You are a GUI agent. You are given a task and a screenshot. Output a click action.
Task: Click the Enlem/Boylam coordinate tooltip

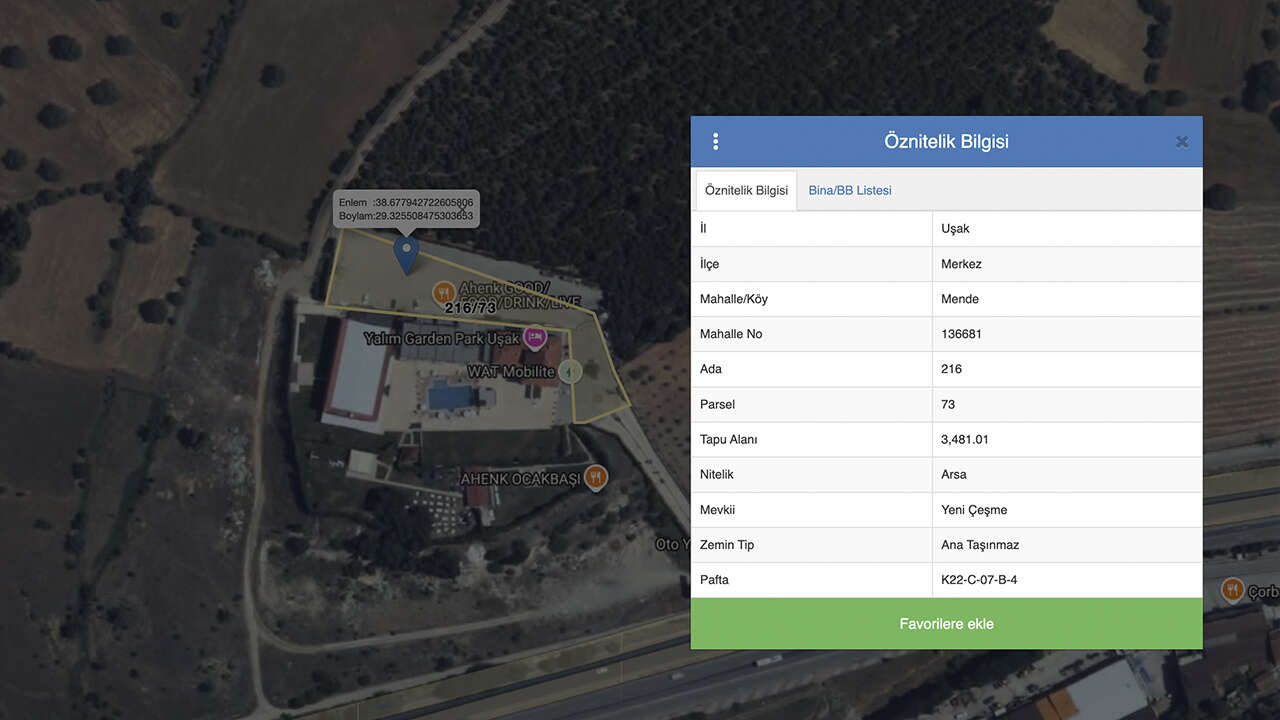click(x=406, y=209)
